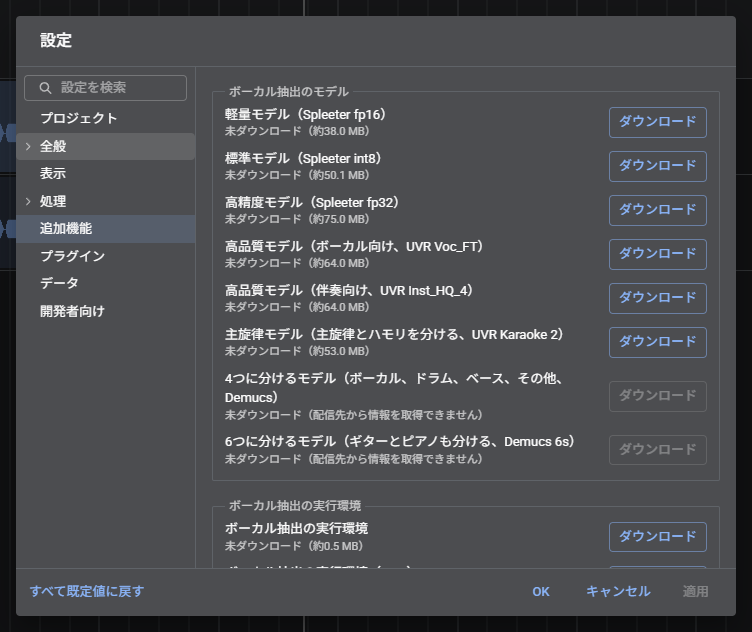Click the 未ダウンロード（約50.1 MB）status text
Screen dimensions: 752x632
[297, 175]
